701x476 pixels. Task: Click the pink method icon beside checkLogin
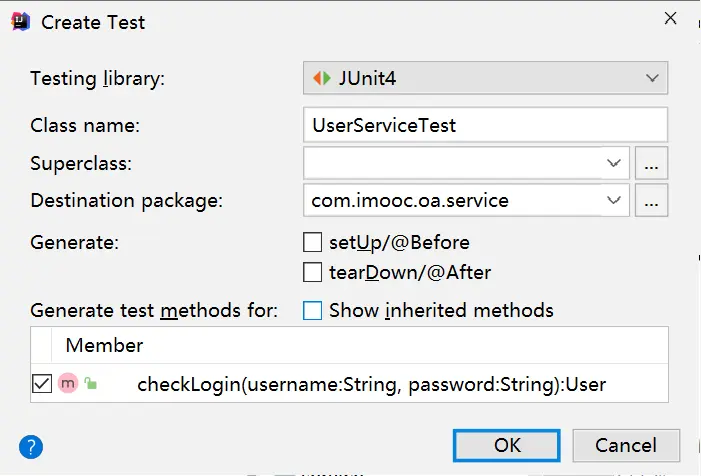click(68, 383)
